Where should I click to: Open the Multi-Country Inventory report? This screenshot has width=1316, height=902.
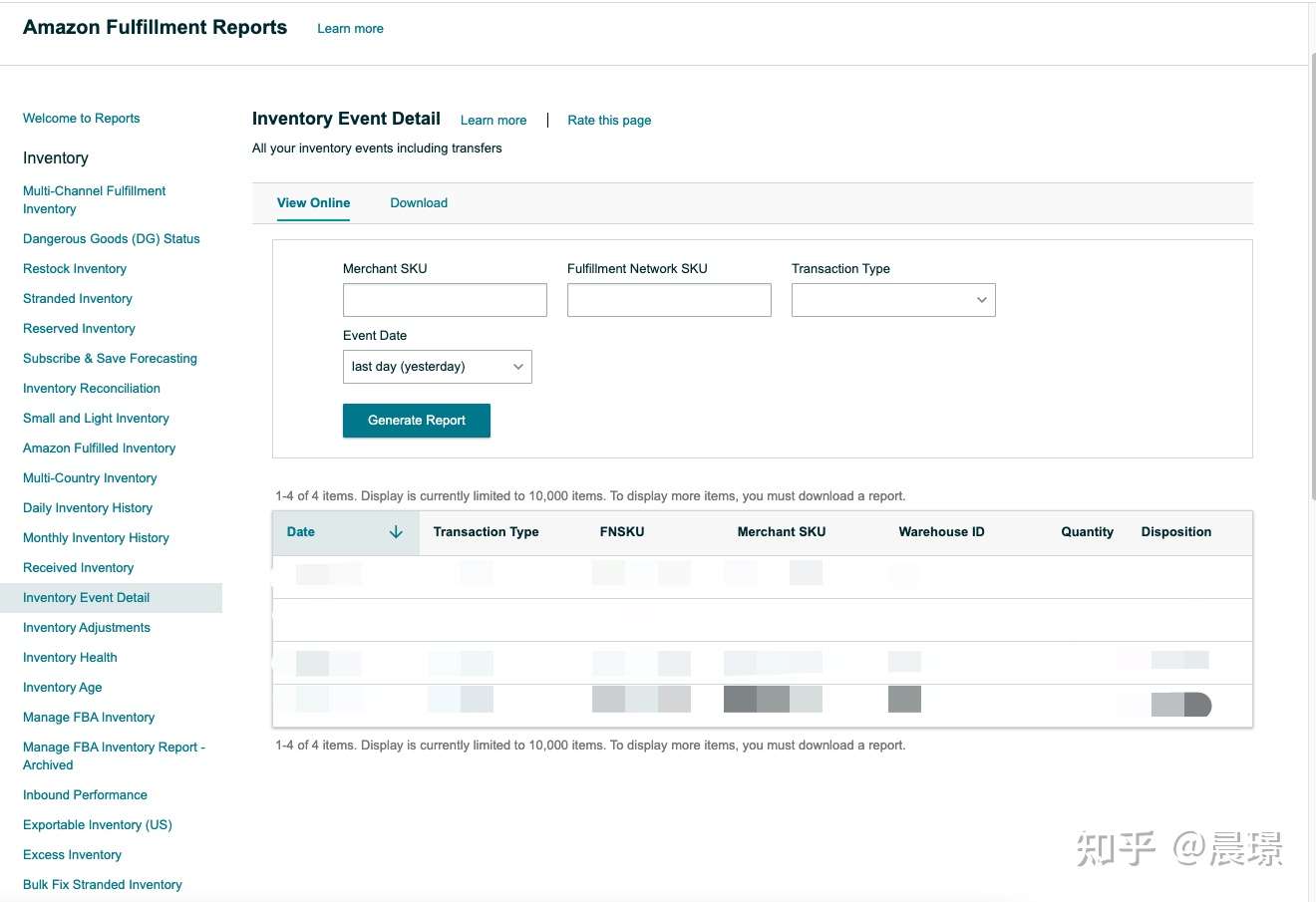coord(90,478)
